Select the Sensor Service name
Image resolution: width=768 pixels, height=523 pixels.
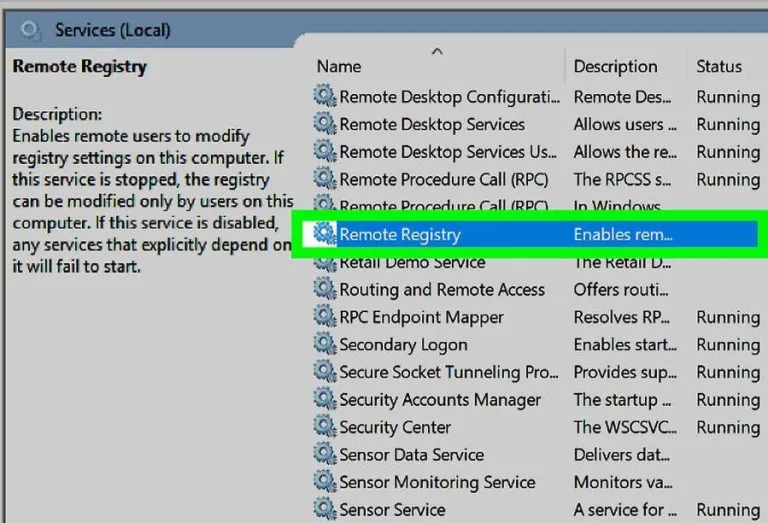[x=392, y=510]
